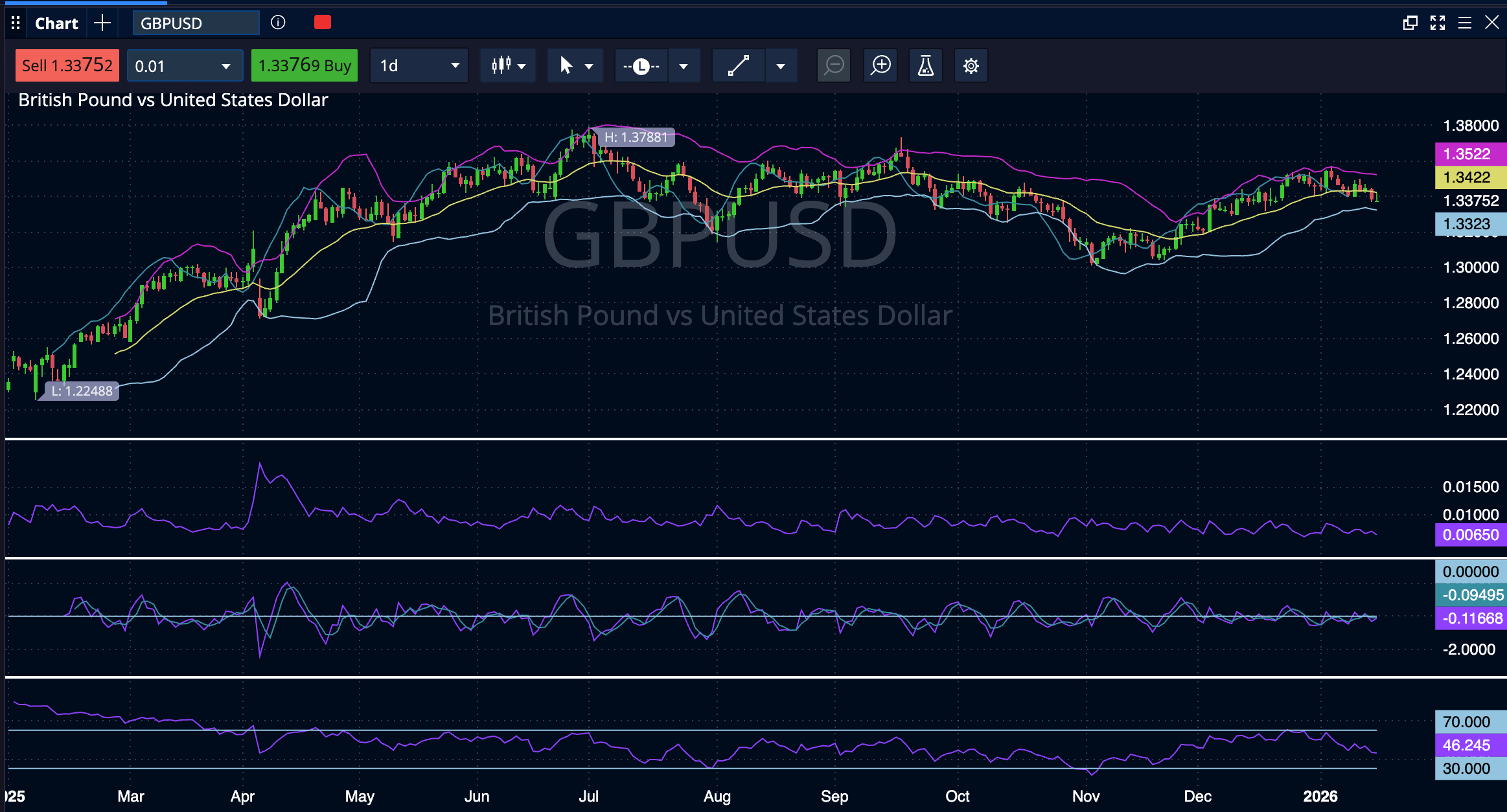This screenshot has height=812, width=1507.
Task: Click the red color swatch in toolbar
Action: (x=322, y=22)
